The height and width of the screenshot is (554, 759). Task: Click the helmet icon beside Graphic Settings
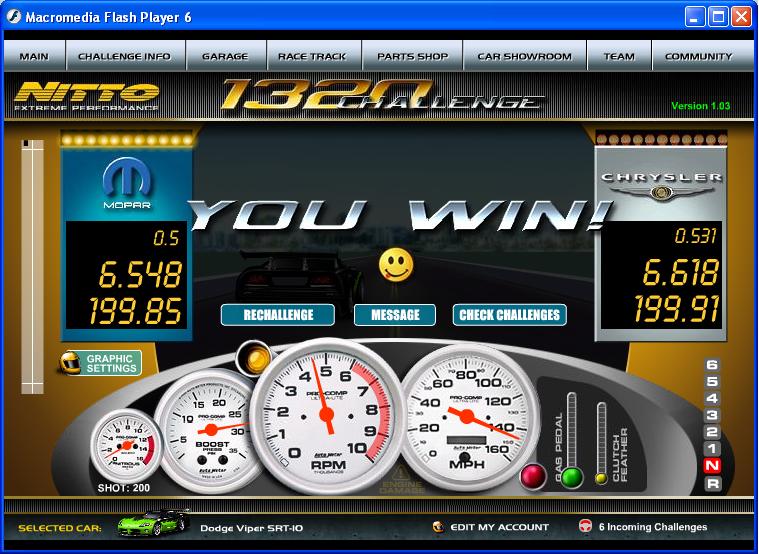point(70,363)
